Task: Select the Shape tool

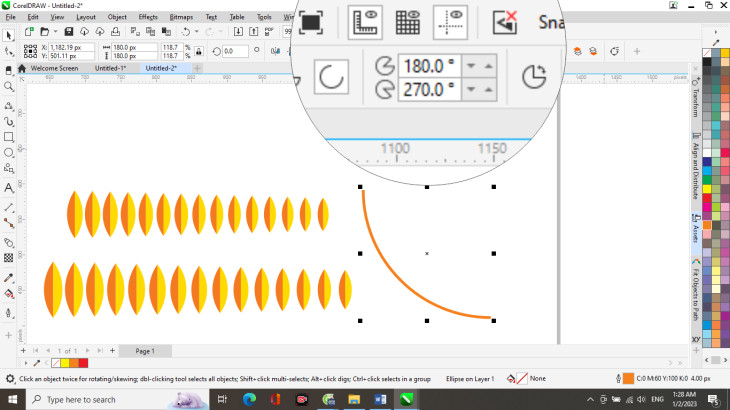Action: coord(8,52)
